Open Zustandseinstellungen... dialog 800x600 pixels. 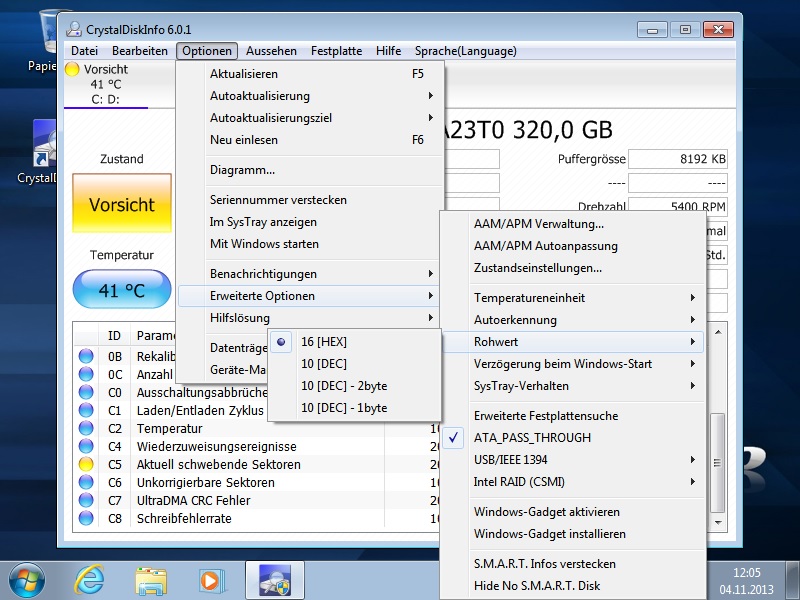(573, 268)
